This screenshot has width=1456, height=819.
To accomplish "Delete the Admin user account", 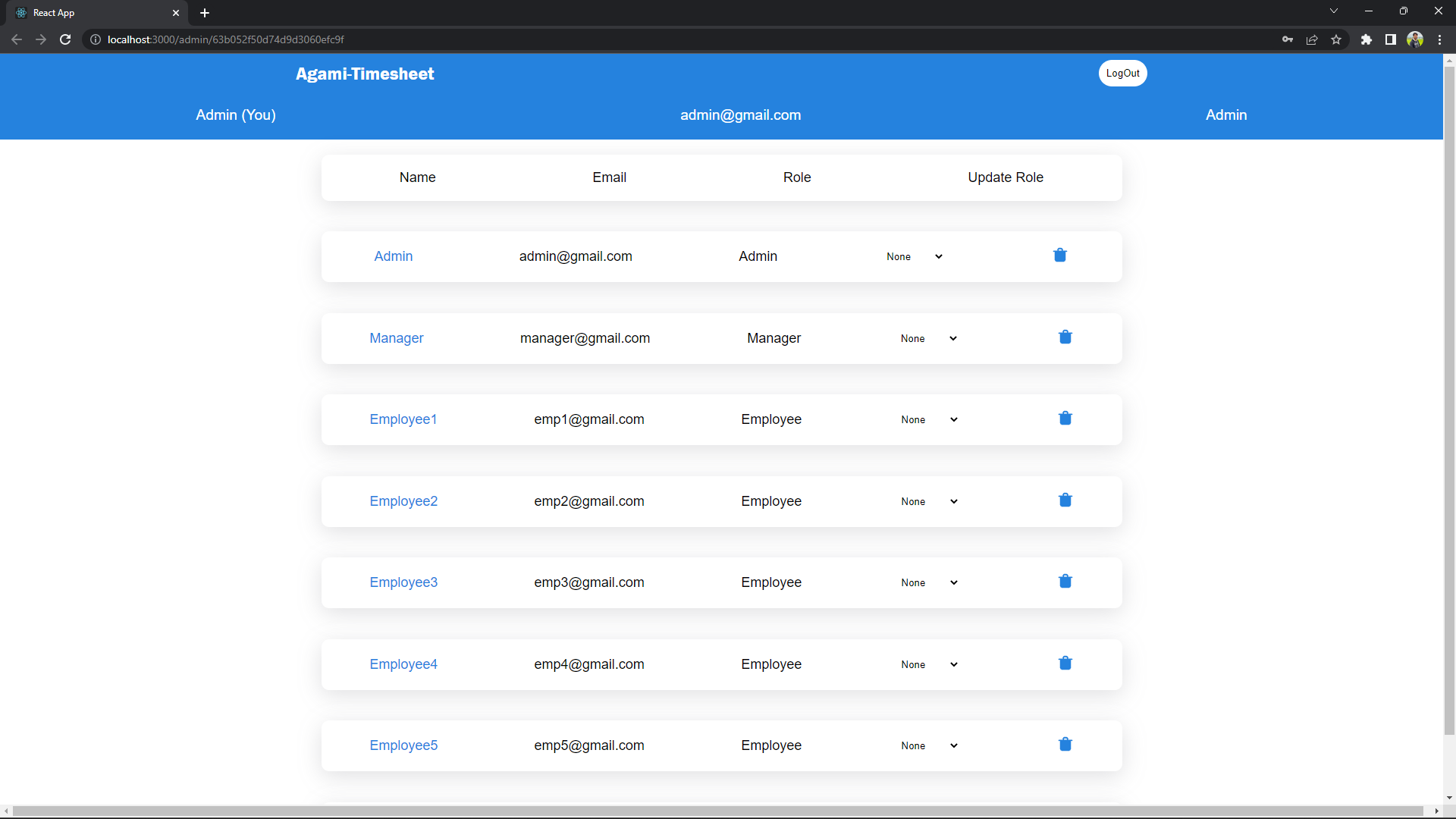I will point(1059,256).
